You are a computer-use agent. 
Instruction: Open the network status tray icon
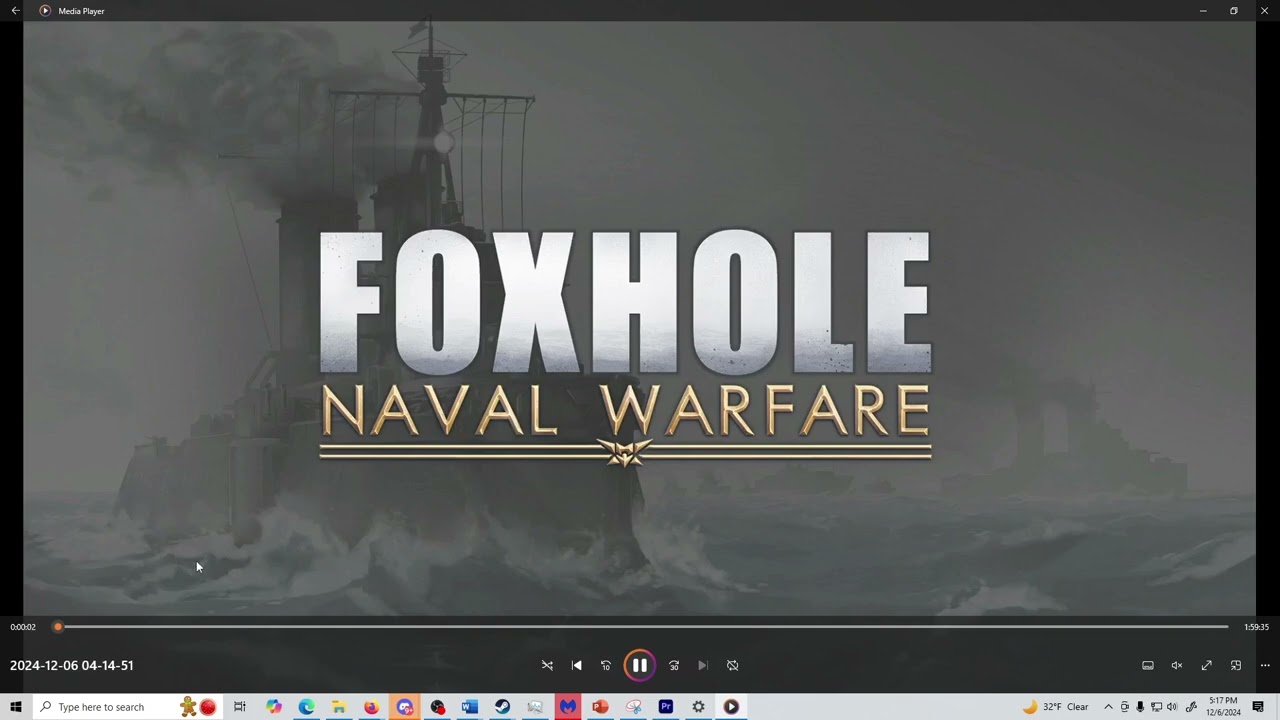[1156, 707]
